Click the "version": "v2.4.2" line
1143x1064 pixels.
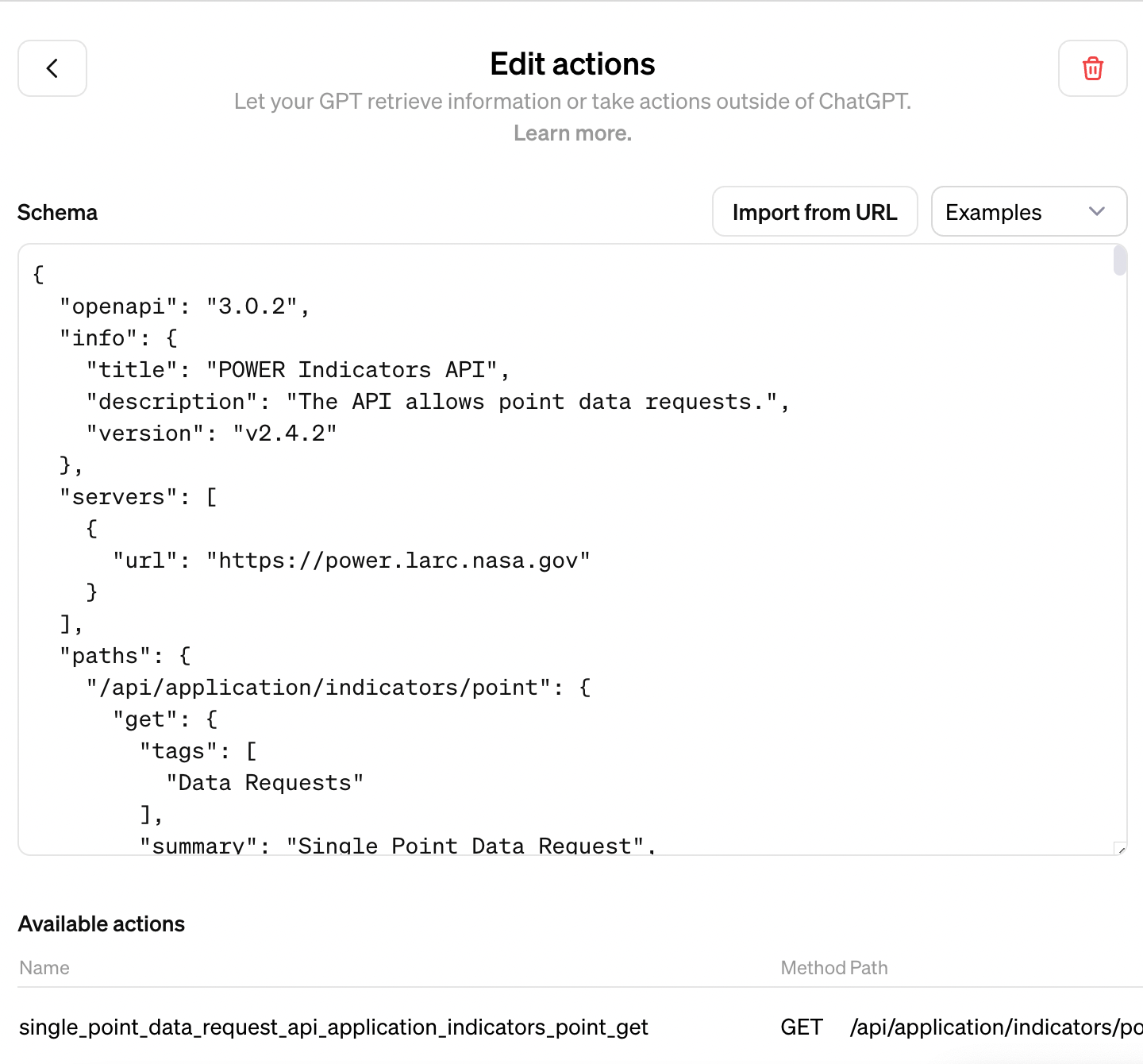(212, 434)
